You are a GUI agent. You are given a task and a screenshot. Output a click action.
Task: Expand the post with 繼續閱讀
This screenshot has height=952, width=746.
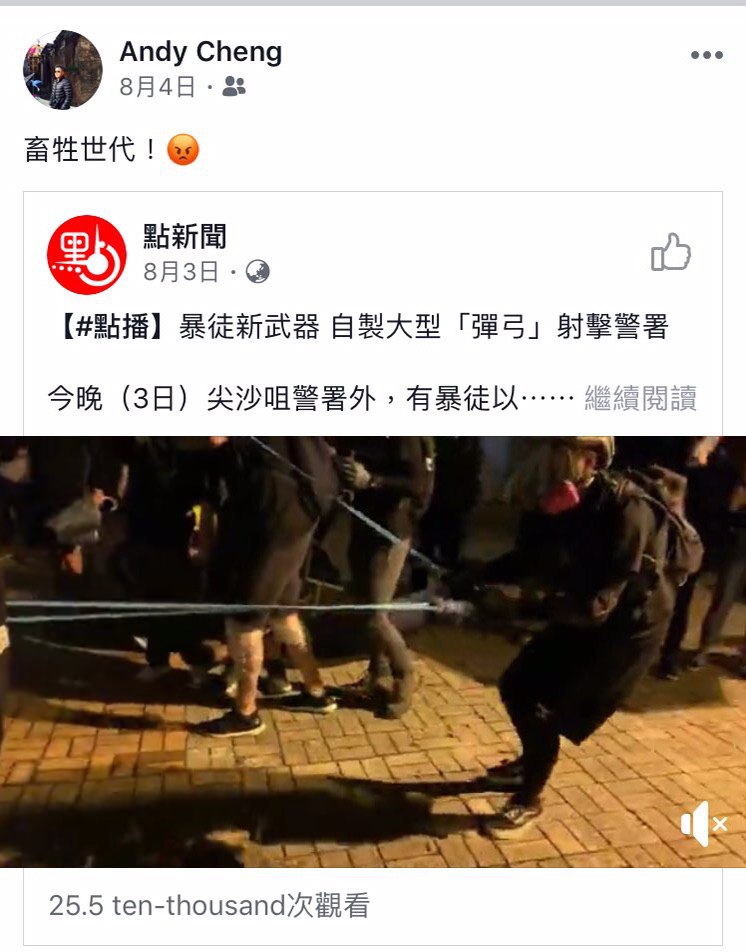click(x=640, y=399)
